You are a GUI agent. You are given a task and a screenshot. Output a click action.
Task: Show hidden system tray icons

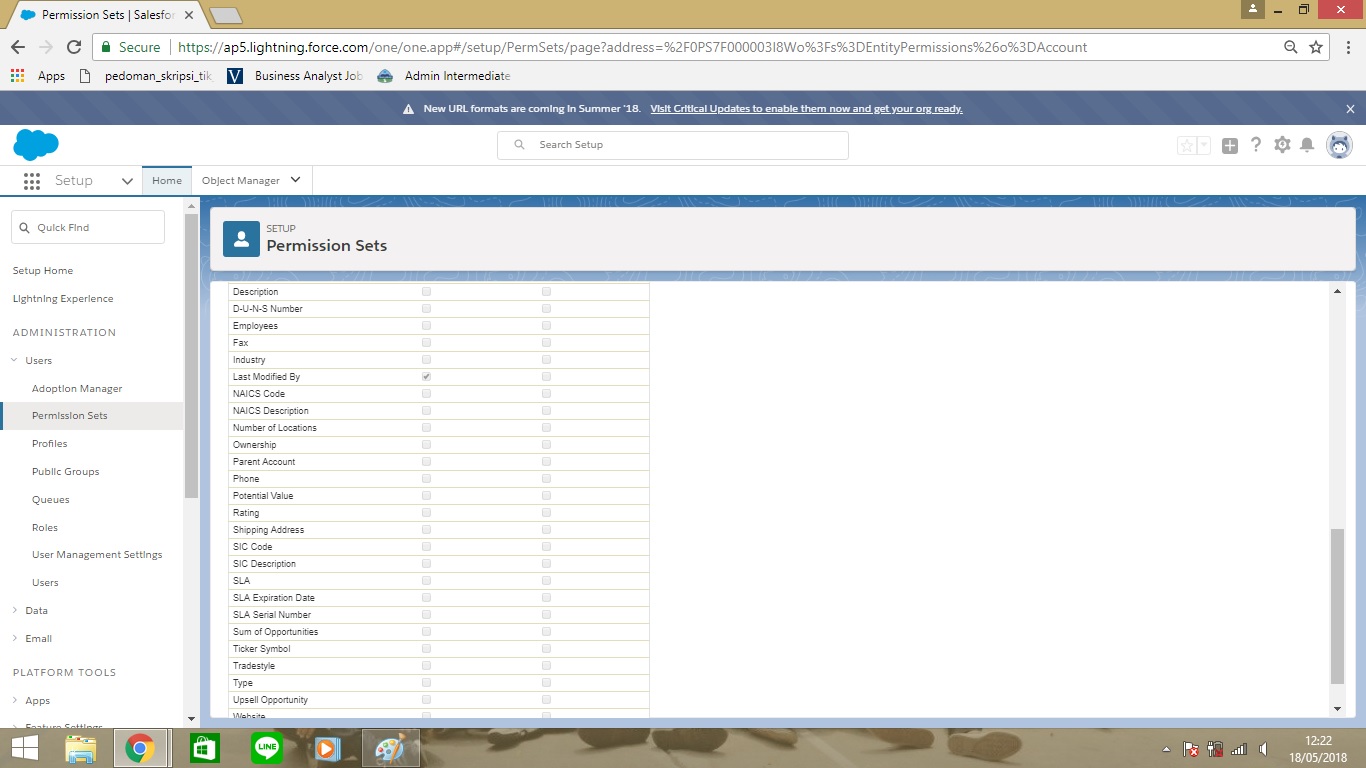[x=1165, y=749]
